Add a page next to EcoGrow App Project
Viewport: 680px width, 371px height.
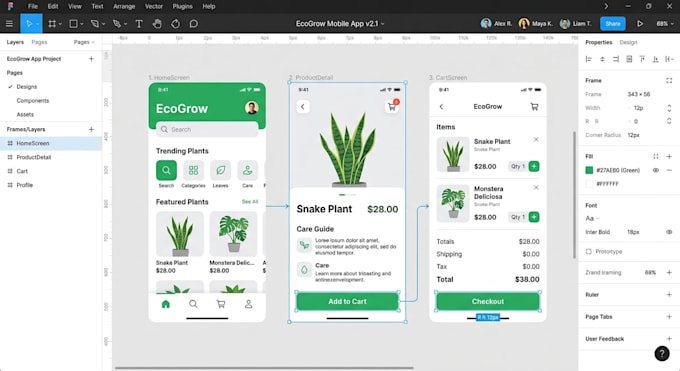91,59
